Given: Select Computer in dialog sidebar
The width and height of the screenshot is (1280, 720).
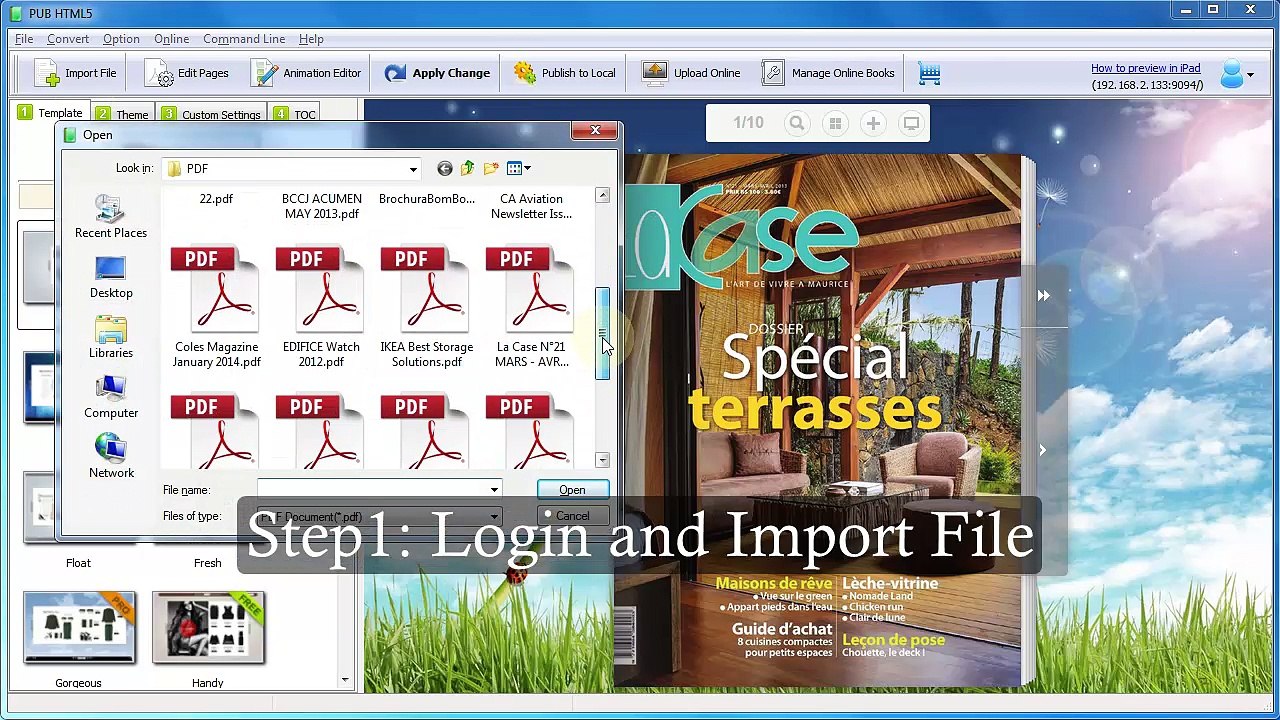Looking at the screenshot, I should (111, 397).
